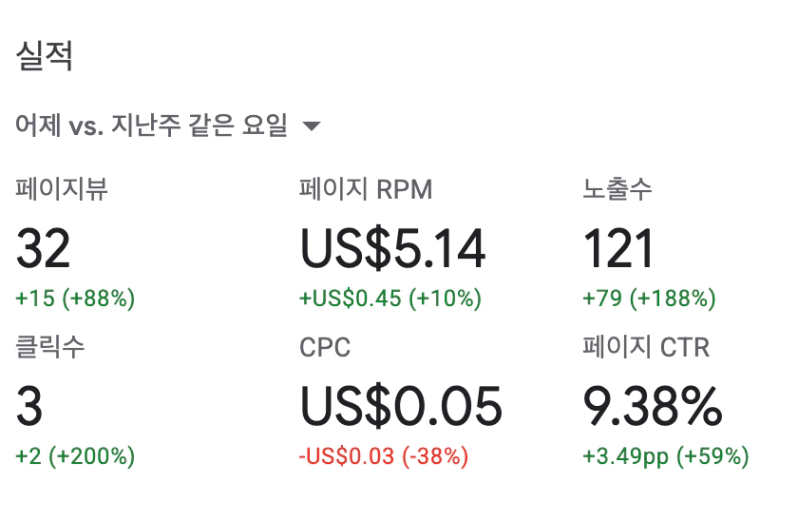Click the US$0.05 CPC value
Image resolution: width=798 pixels, height=521 pixels.
[x=401, y=407]
